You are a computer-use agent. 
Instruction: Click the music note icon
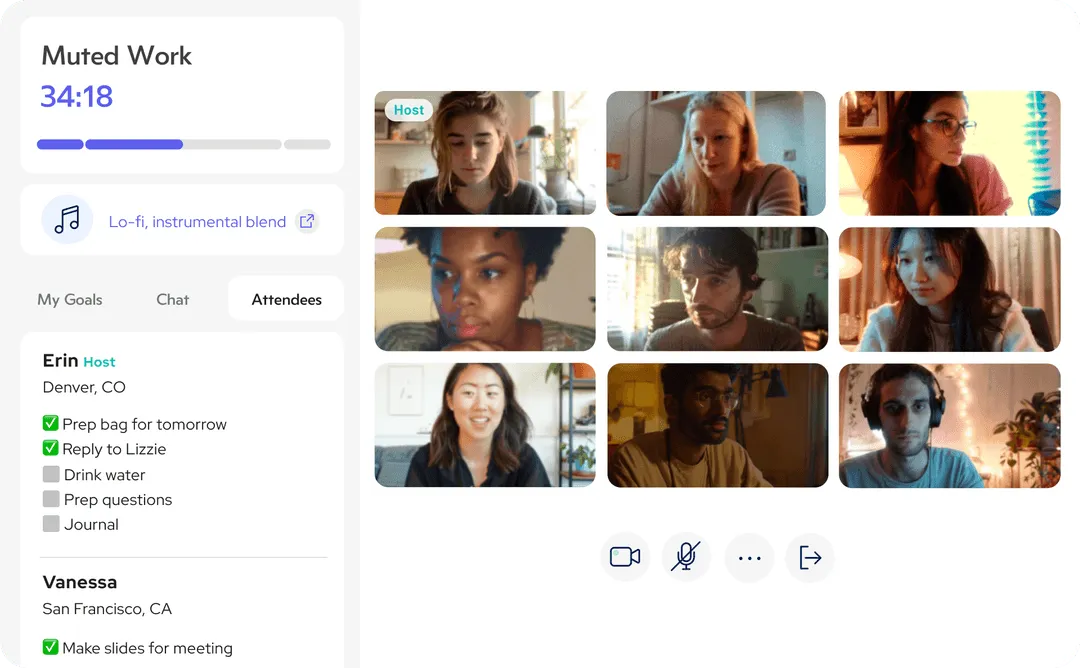coord(67,220)
